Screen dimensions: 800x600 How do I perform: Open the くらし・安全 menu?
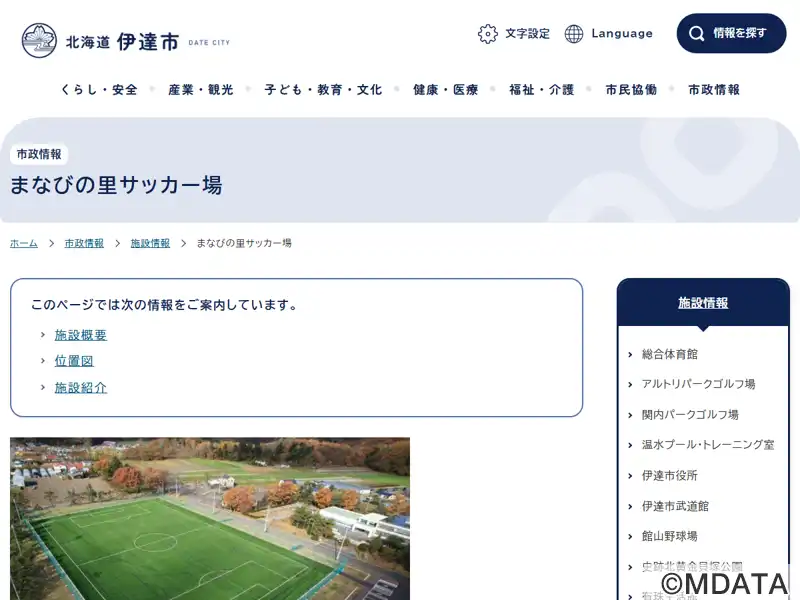coord(99,90)
